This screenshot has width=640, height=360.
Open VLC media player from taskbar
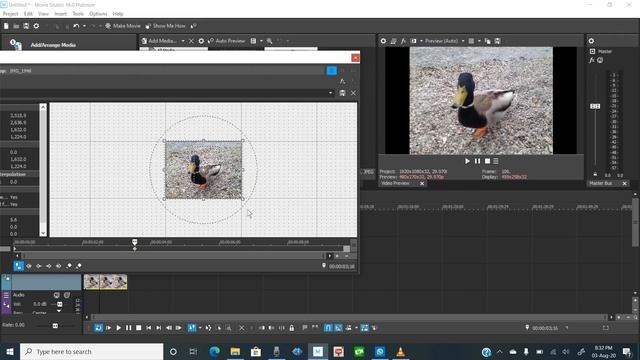coord(400,351)
